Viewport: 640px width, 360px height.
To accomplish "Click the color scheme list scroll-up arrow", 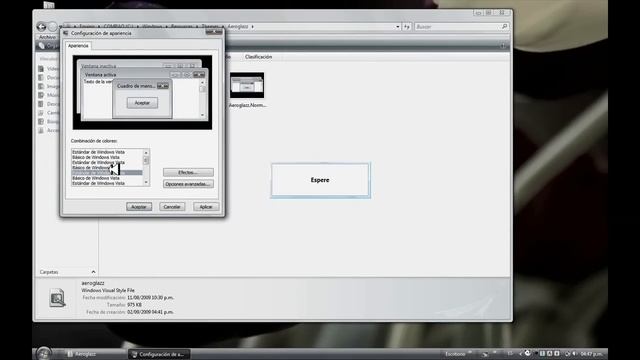I will point(146,153).
